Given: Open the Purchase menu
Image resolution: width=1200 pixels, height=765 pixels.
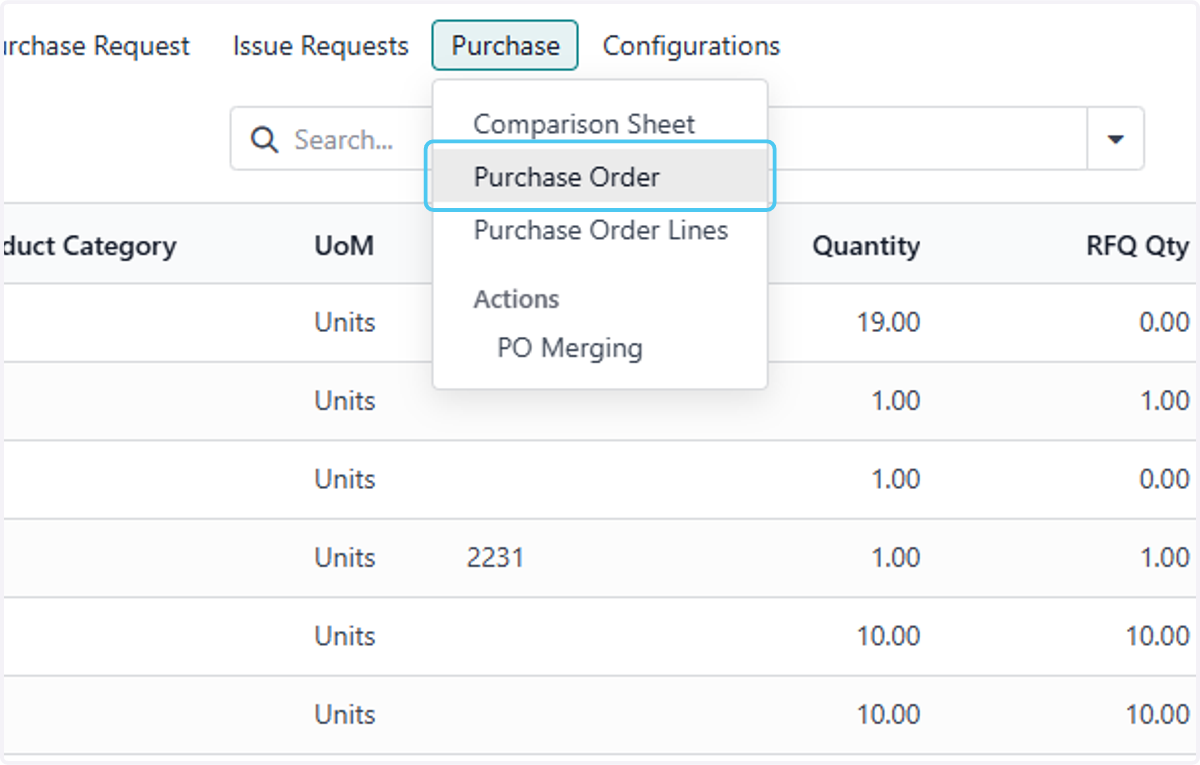Looking at the screenshot, I should (x=505, y=46).
